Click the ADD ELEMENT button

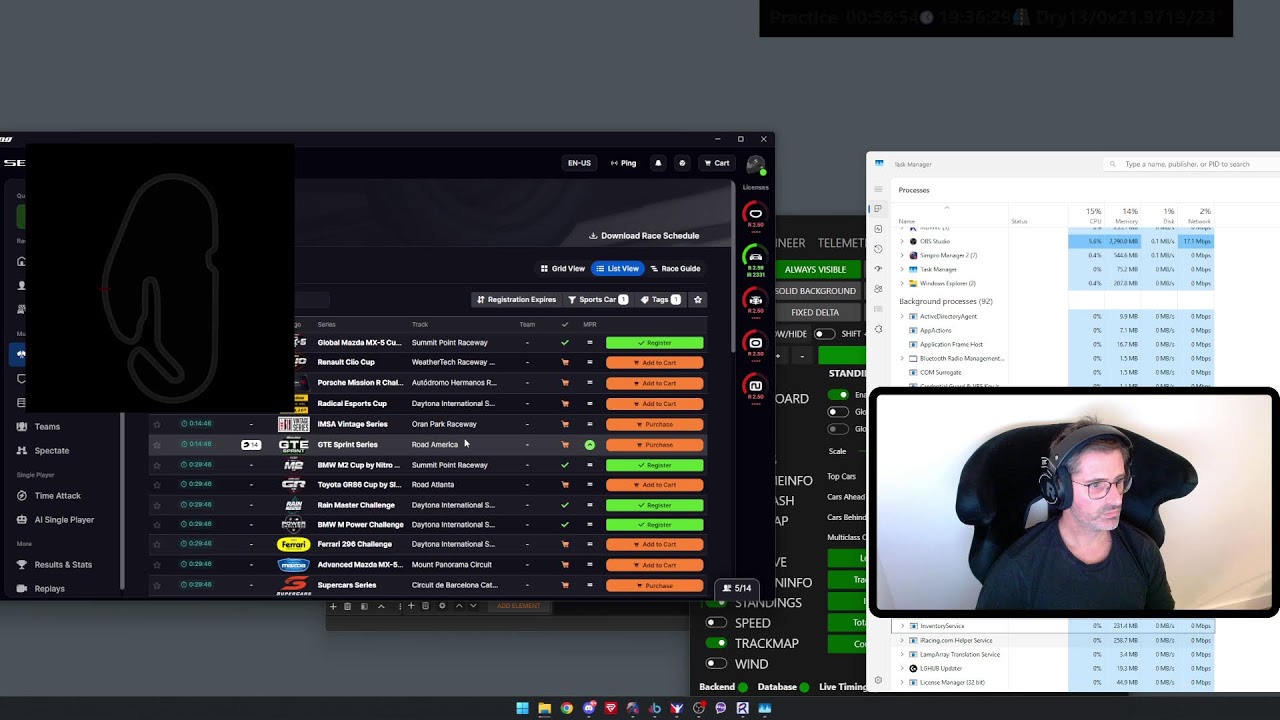coord(518,606)
